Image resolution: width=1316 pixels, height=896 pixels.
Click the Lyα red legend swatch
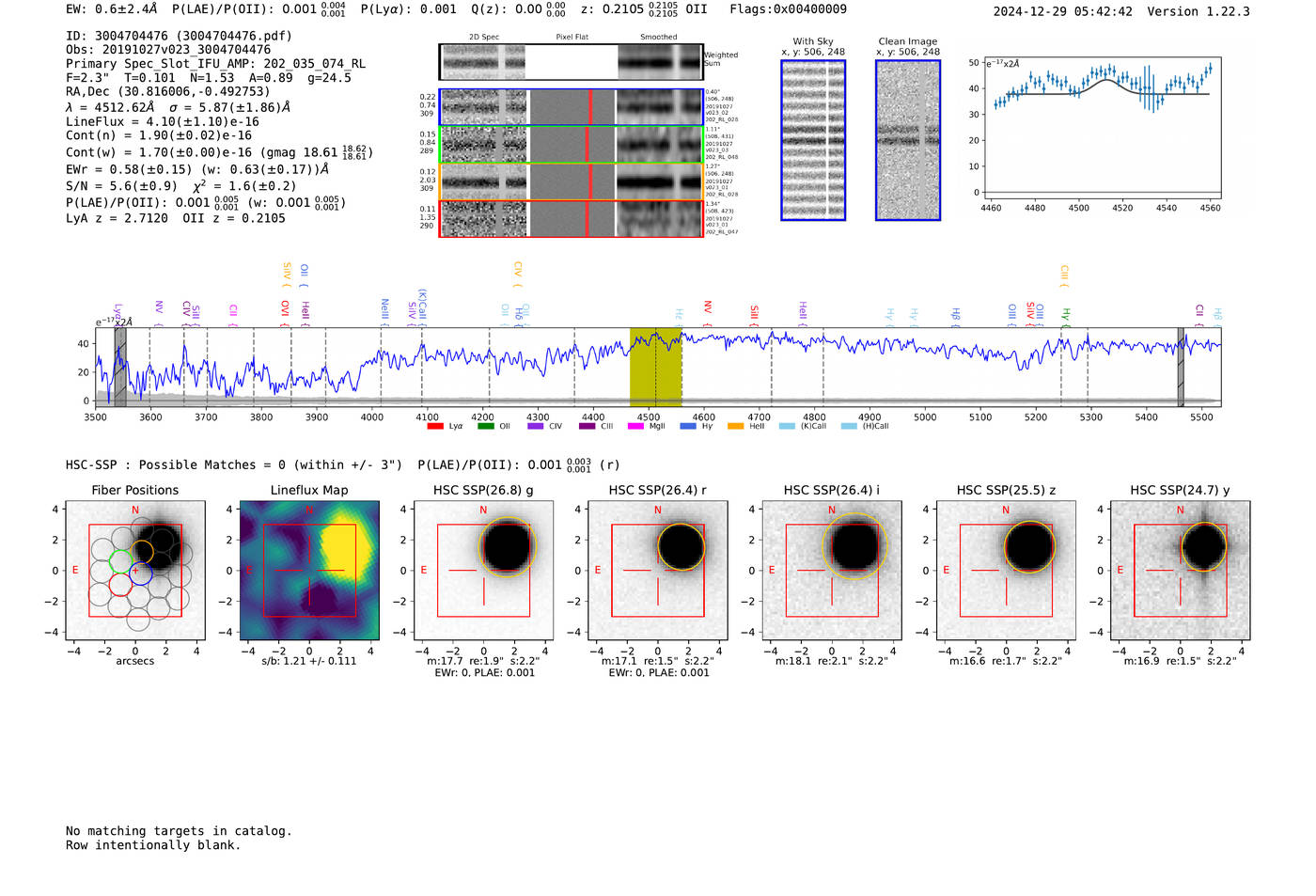[434, 426]
